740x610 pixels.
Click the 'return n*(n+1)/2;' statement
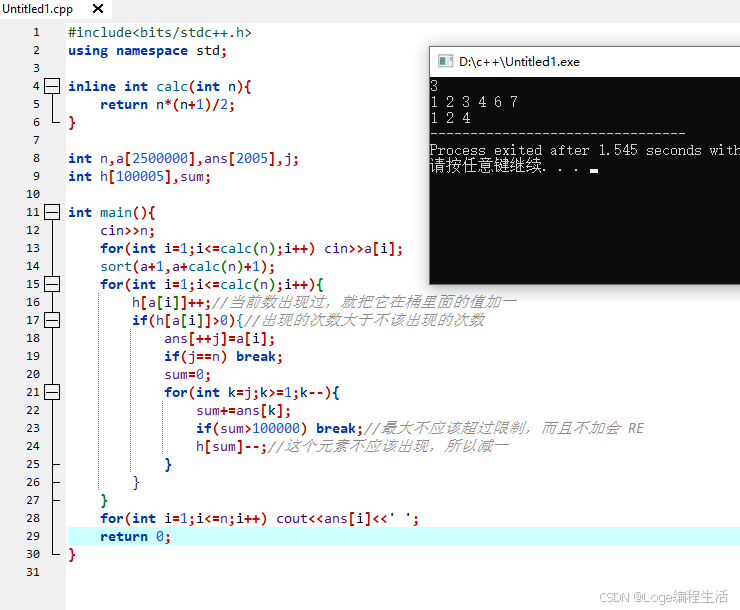pos(167,104)
